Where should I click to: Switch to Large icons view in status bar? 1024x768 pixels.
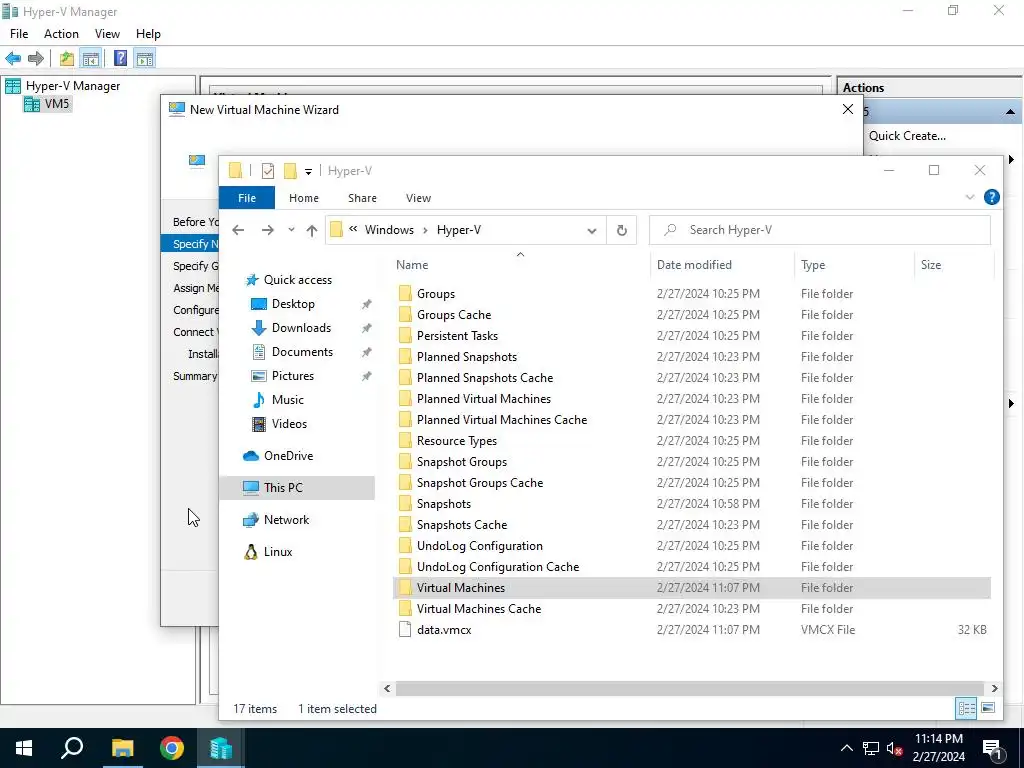point(988,709)
